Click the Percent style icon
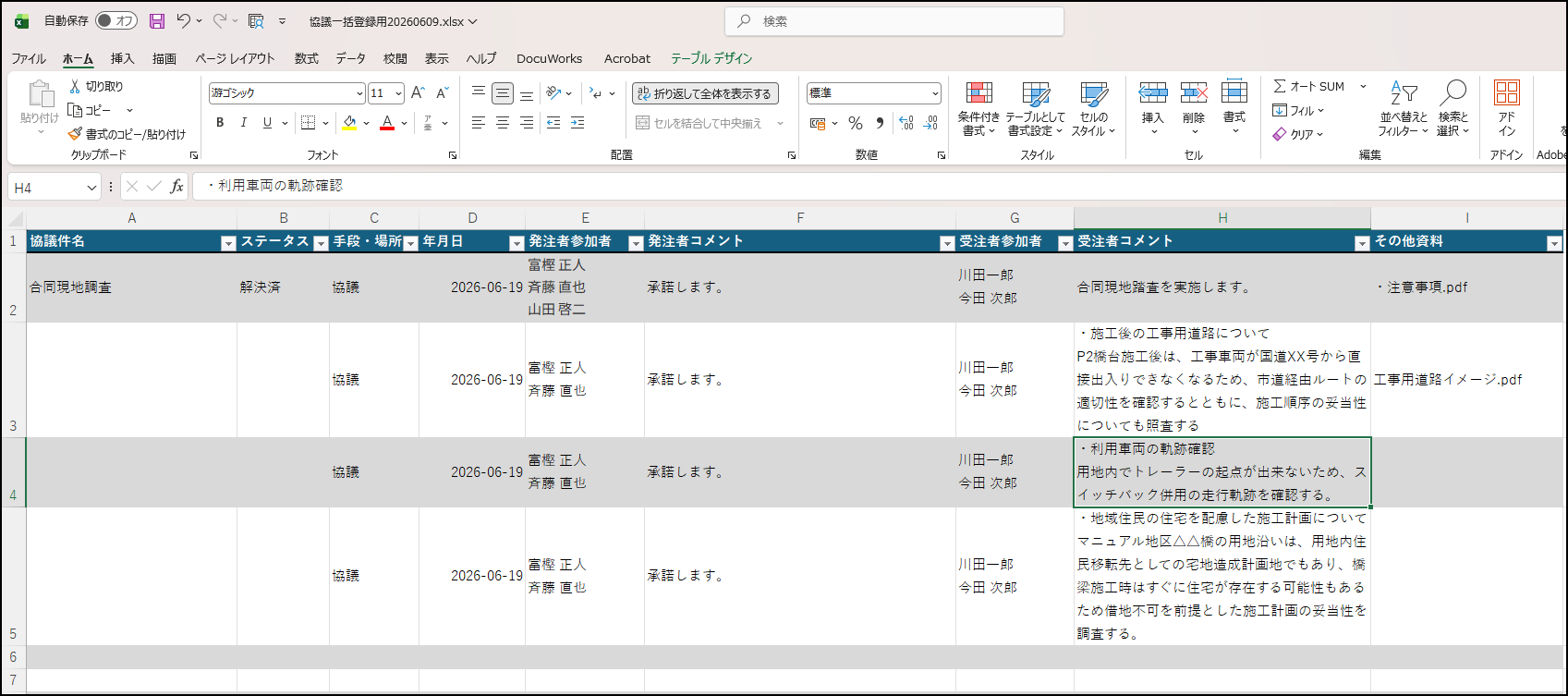 click(856, 123)
